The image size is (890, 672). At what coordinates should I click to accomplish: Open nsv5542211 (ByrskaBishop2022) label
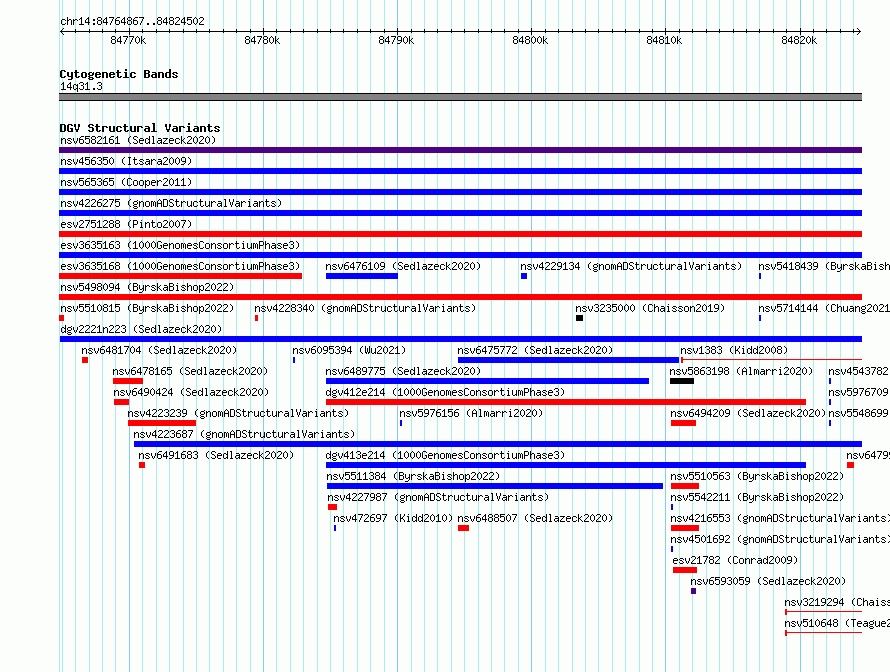tap(757, 497)
